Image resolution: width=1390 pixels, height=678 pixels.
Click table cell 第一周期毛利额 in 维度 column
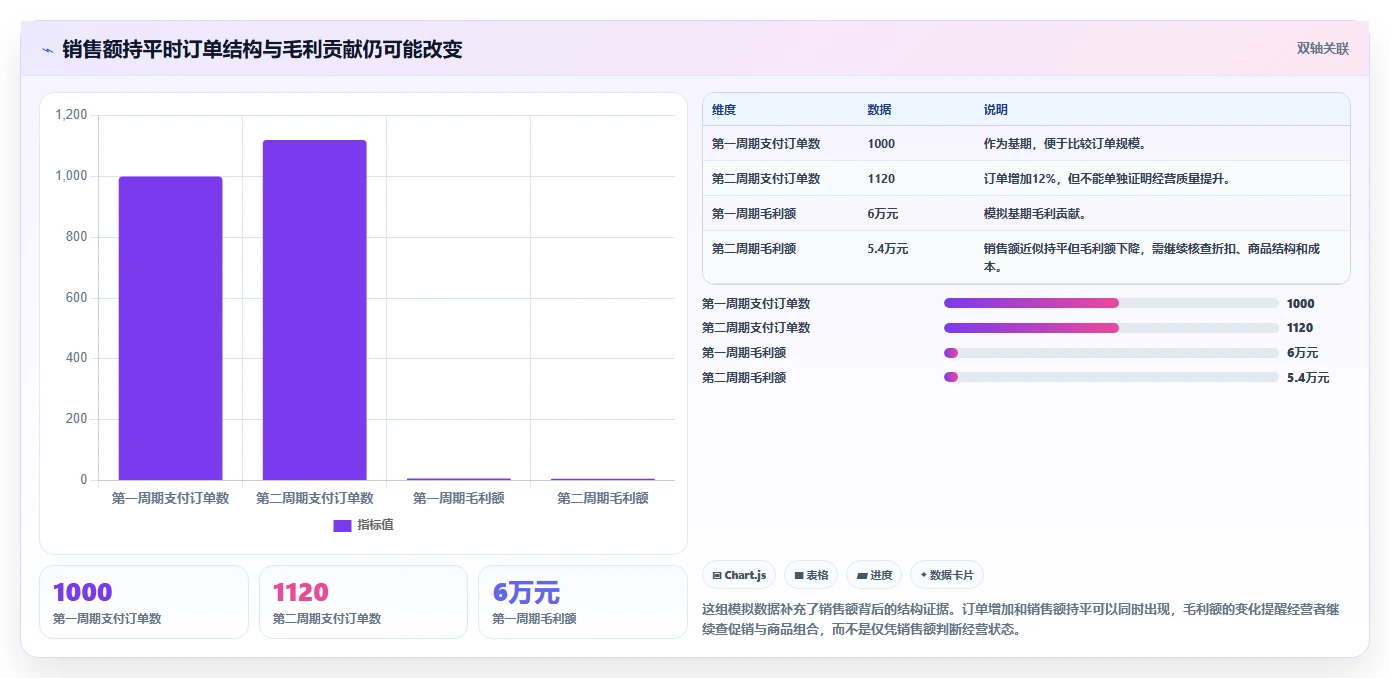(x=754, y=213)
